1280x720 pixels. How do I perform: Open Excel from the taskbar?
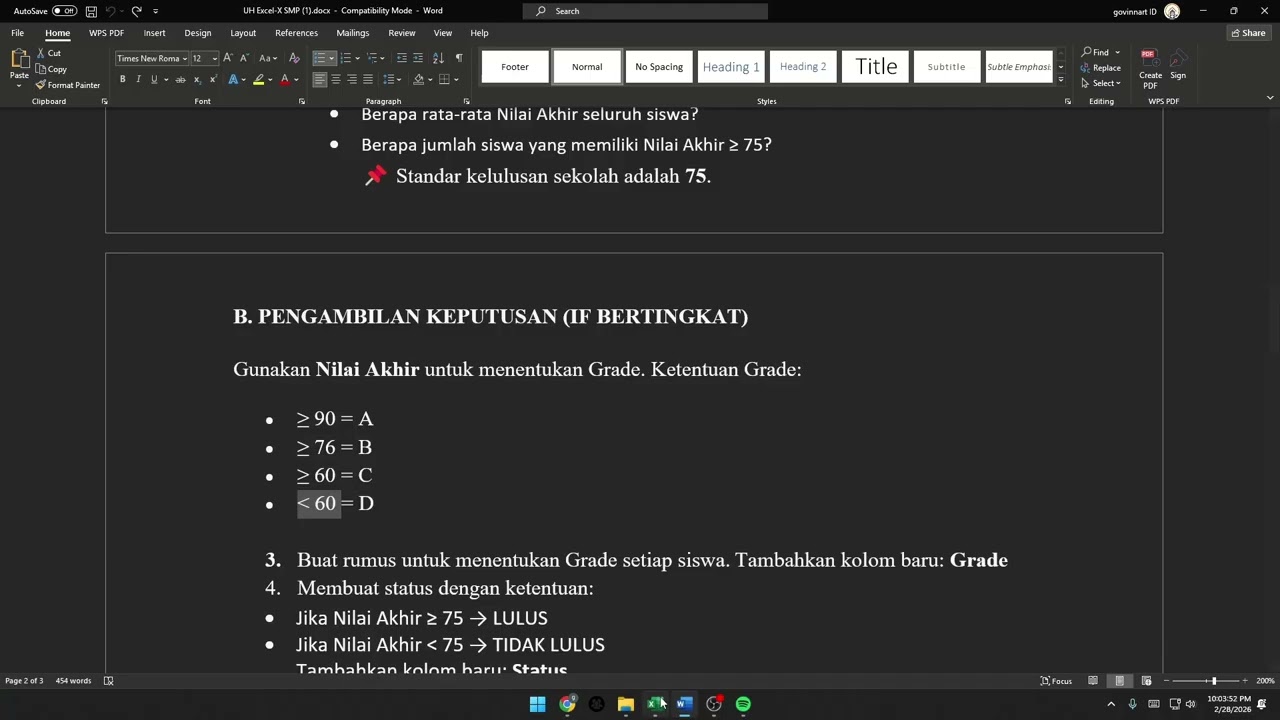(655, 704)
